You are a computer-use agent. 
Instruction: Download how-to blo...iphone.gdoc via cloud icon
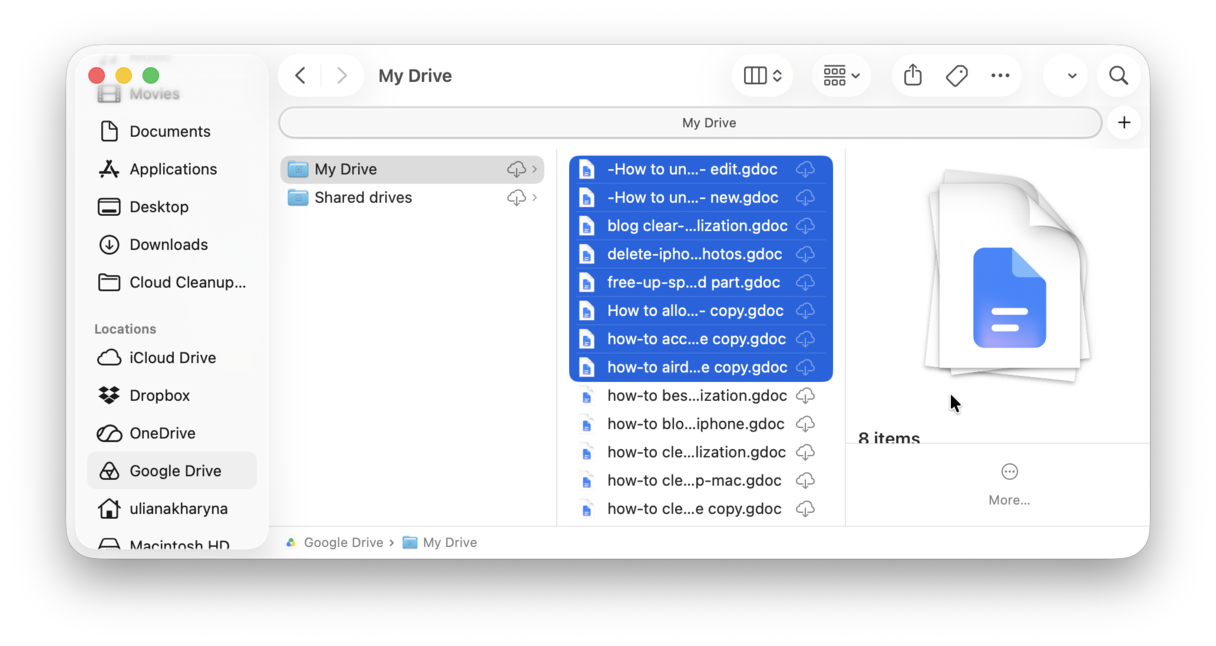point(805,424)
